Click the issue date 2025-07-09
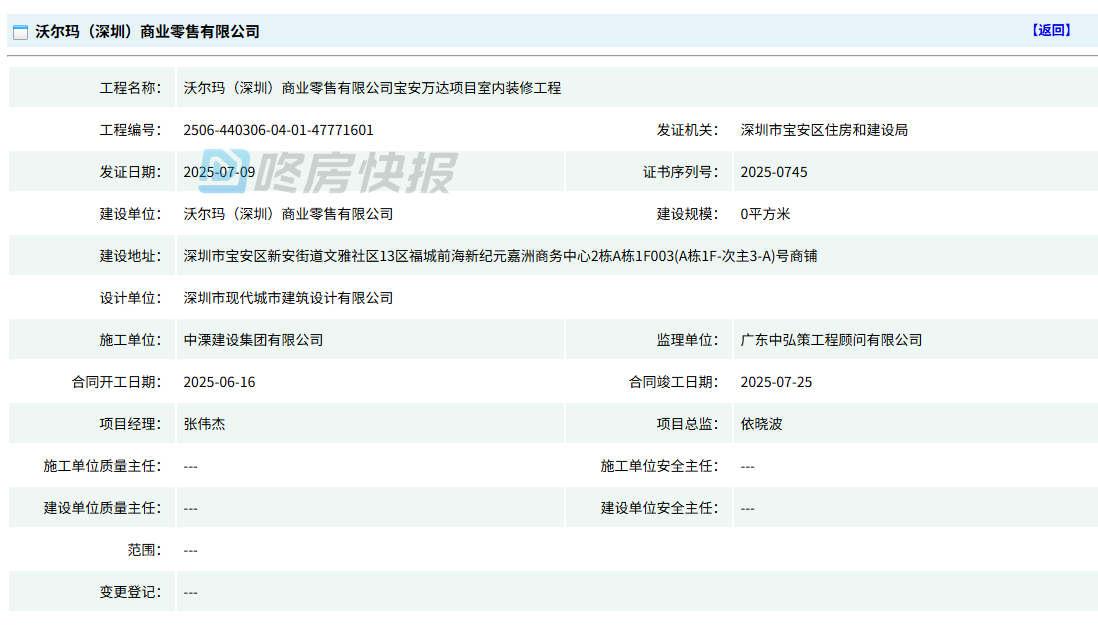Screen dimensions: 1098x634 pyautogui.click(x=219, y=172)
